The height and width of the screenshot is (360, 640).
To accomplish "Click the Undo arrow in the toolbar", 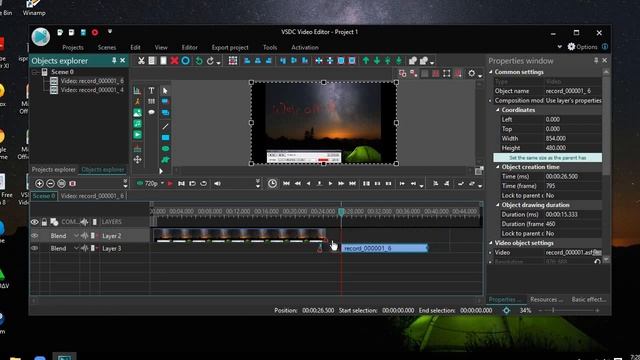I will (x=199, y=61).
